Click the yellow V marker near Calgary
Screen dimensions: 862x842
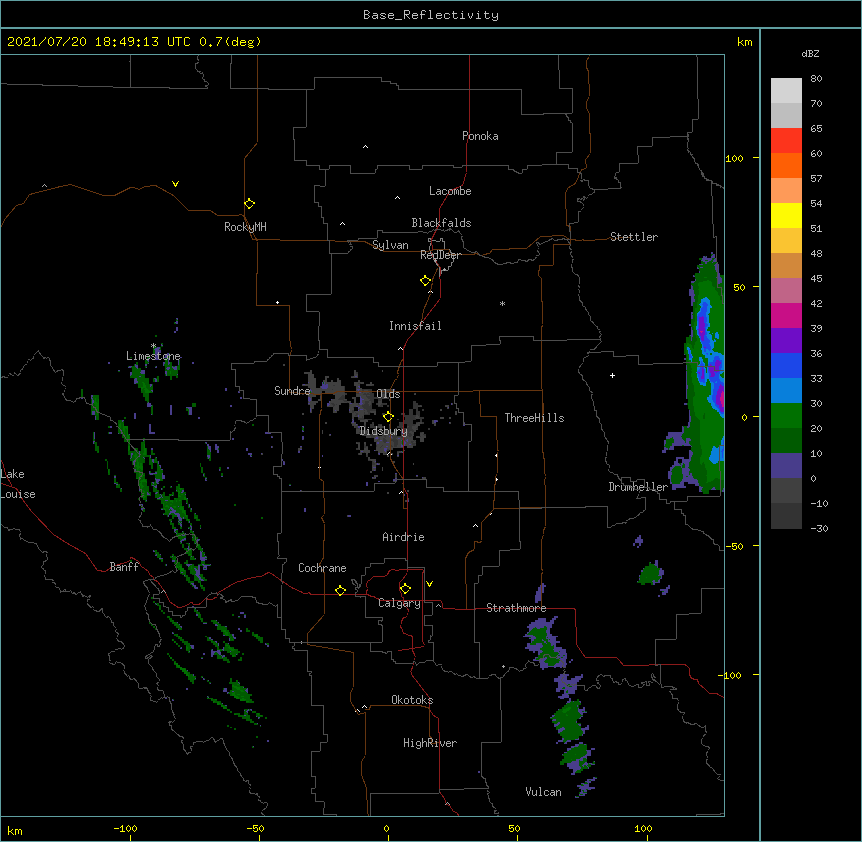429,584
